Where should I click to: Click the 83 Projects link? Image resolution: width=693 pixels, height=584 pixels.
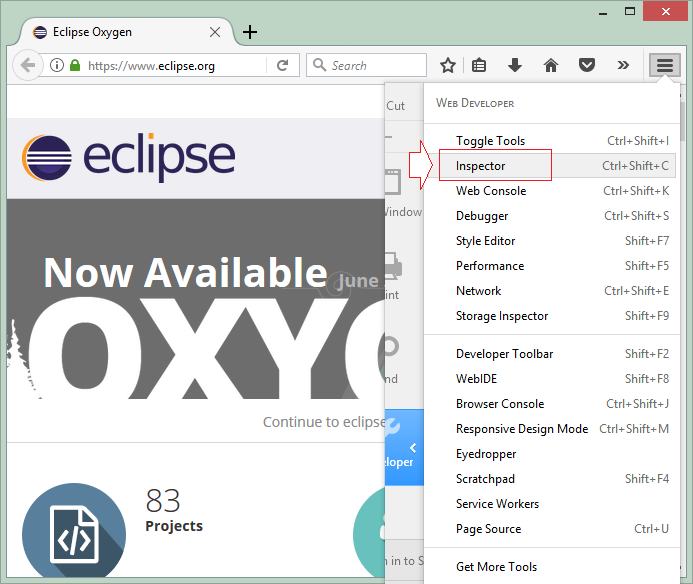click(x=174, y=510)
